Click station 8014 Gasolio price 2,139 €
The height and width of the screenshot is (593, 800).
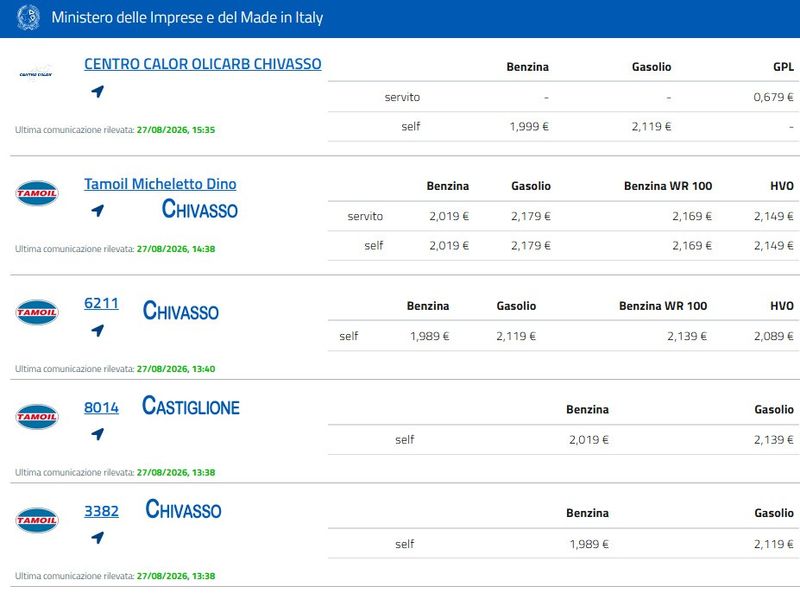point(773,440)
